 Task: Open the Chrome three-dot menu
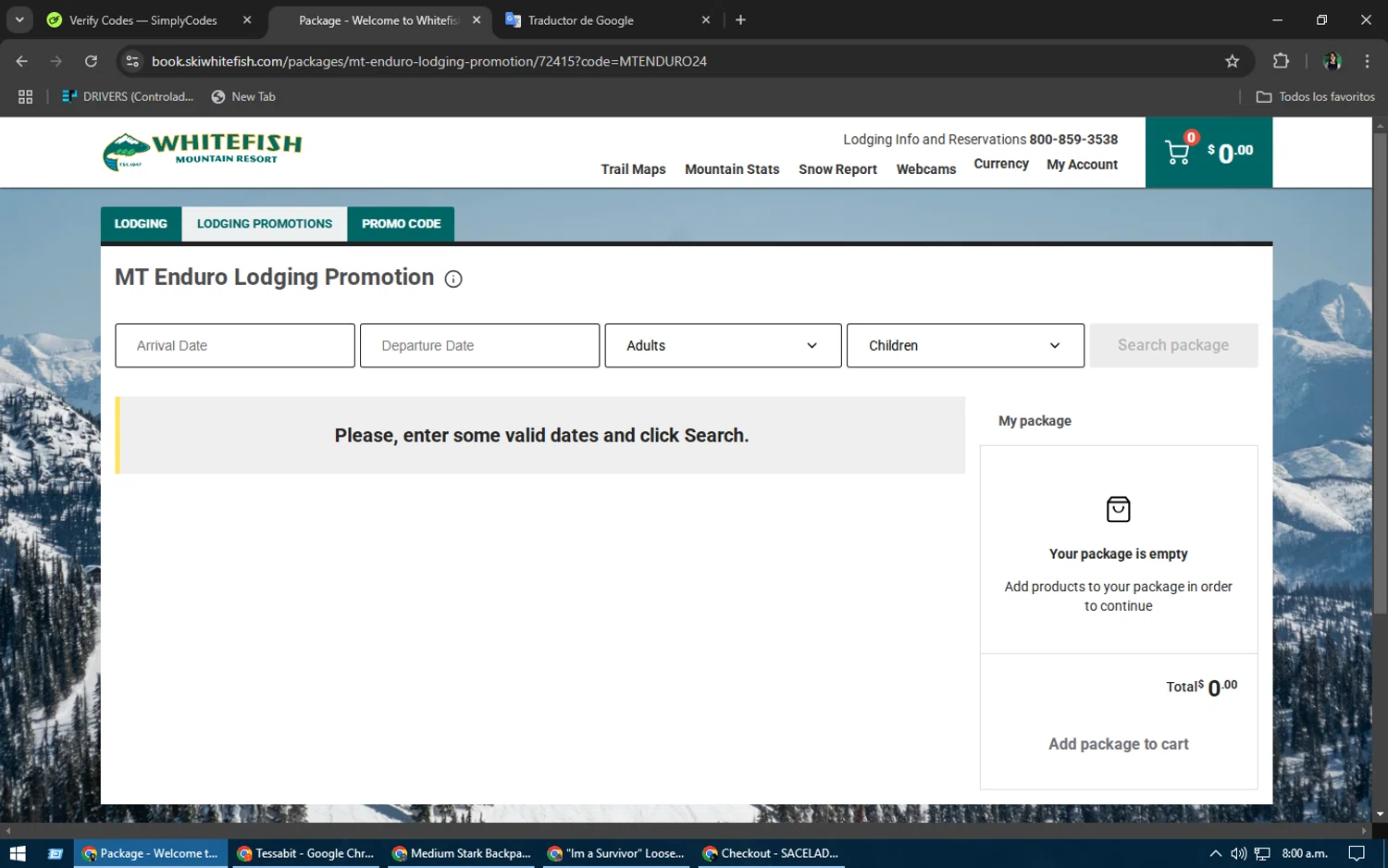[1367, 61]
